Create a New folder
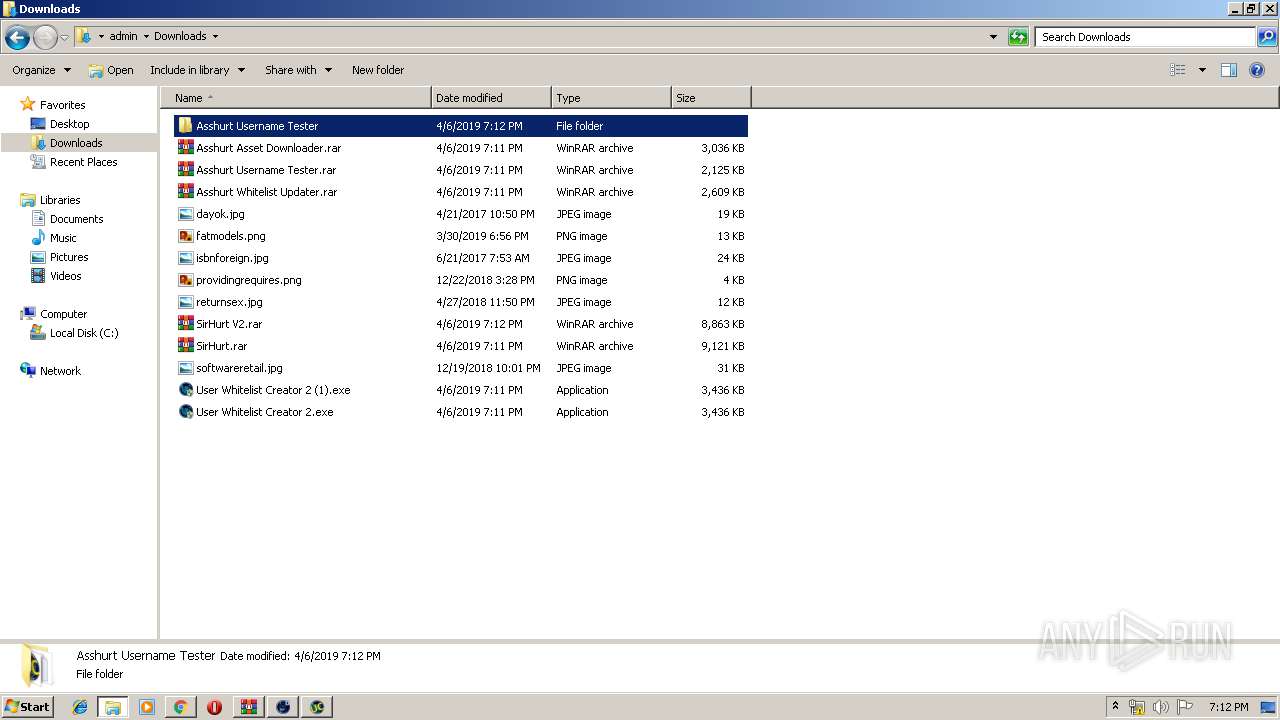This screenshot has width=1280, height=720. 378,70
